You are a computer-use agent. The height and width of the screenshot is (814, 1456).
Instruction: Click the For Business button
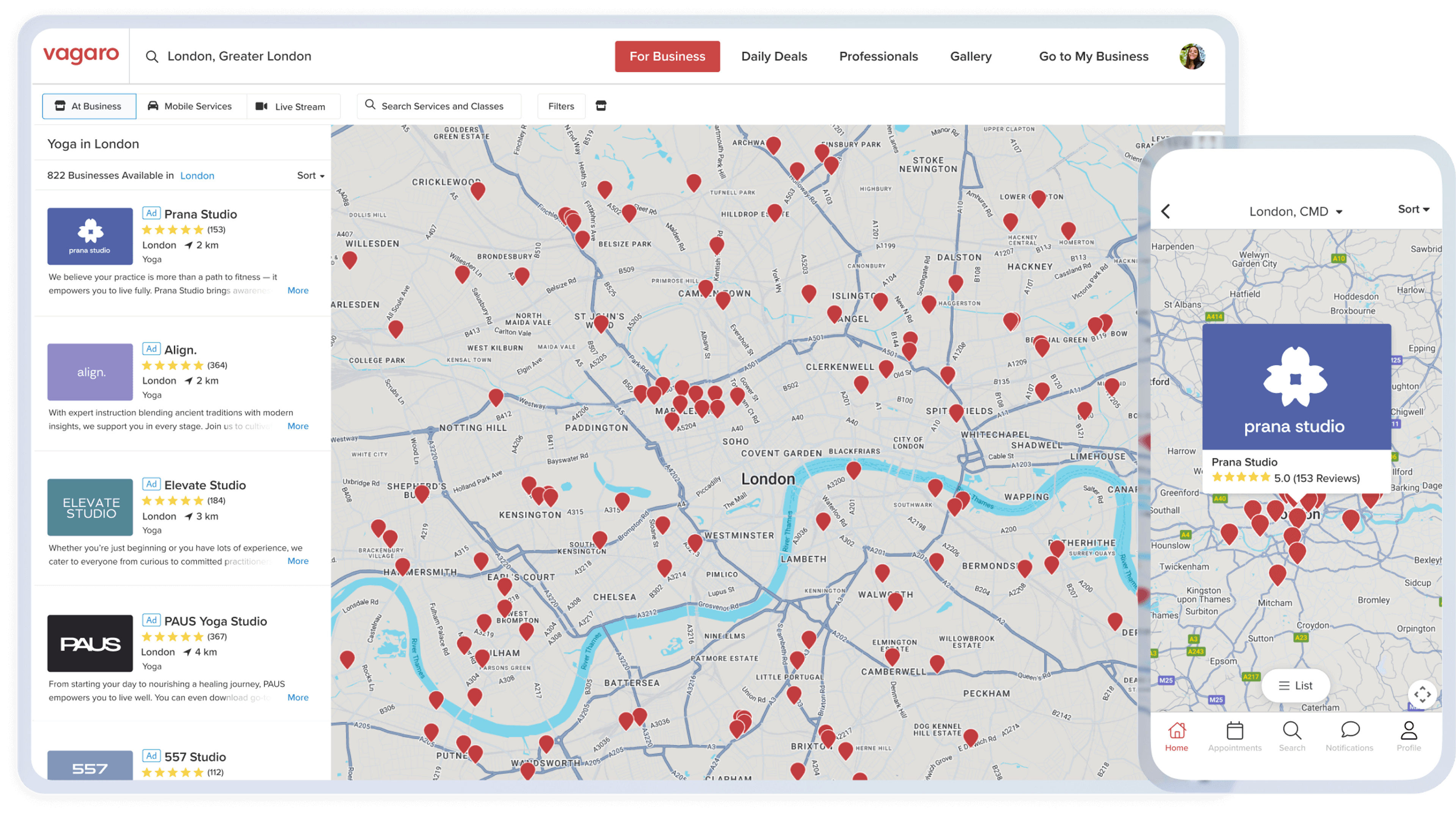[x=667, y=56]
